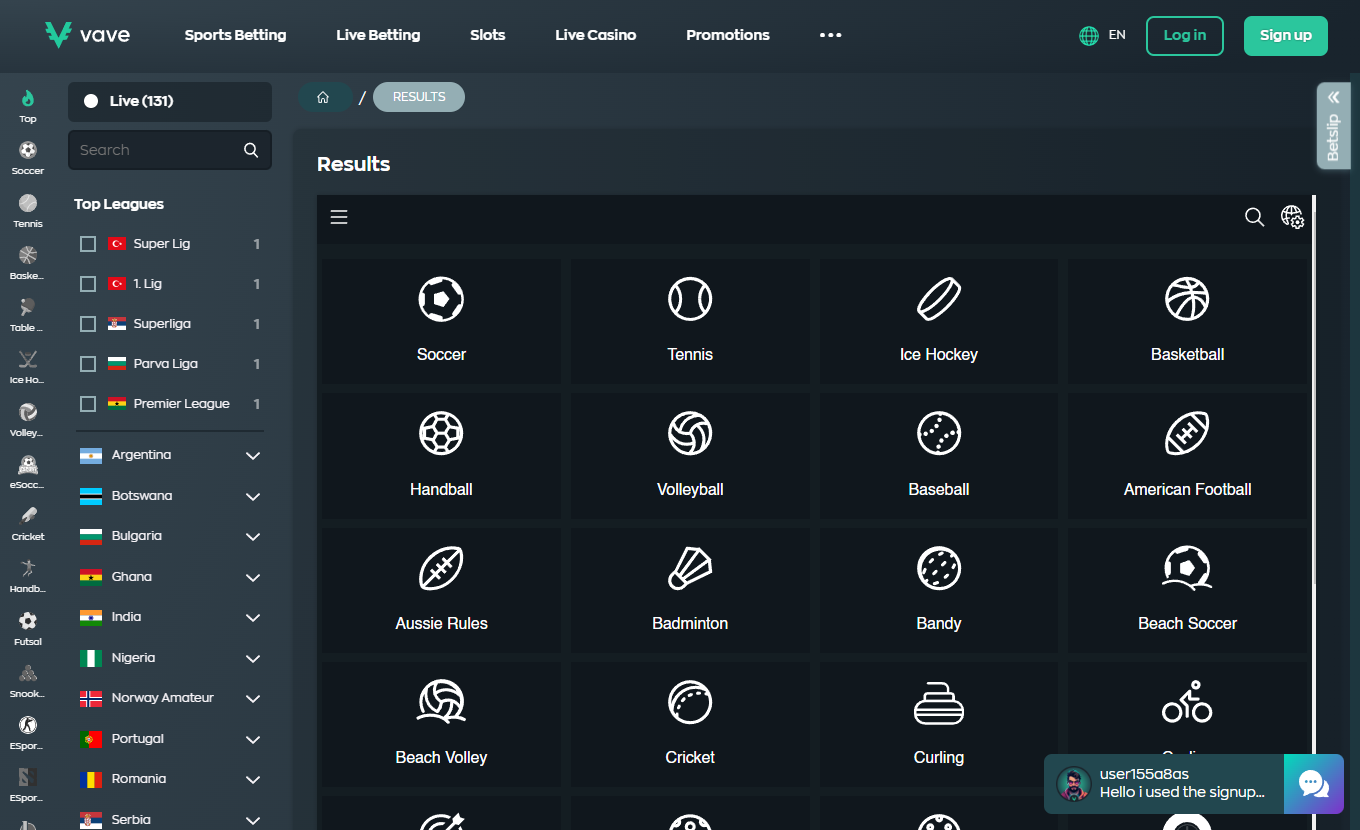Screen dimensions: 1360x830
Task: Open Live Casino in top navigation
Action: tap(596, 35)
